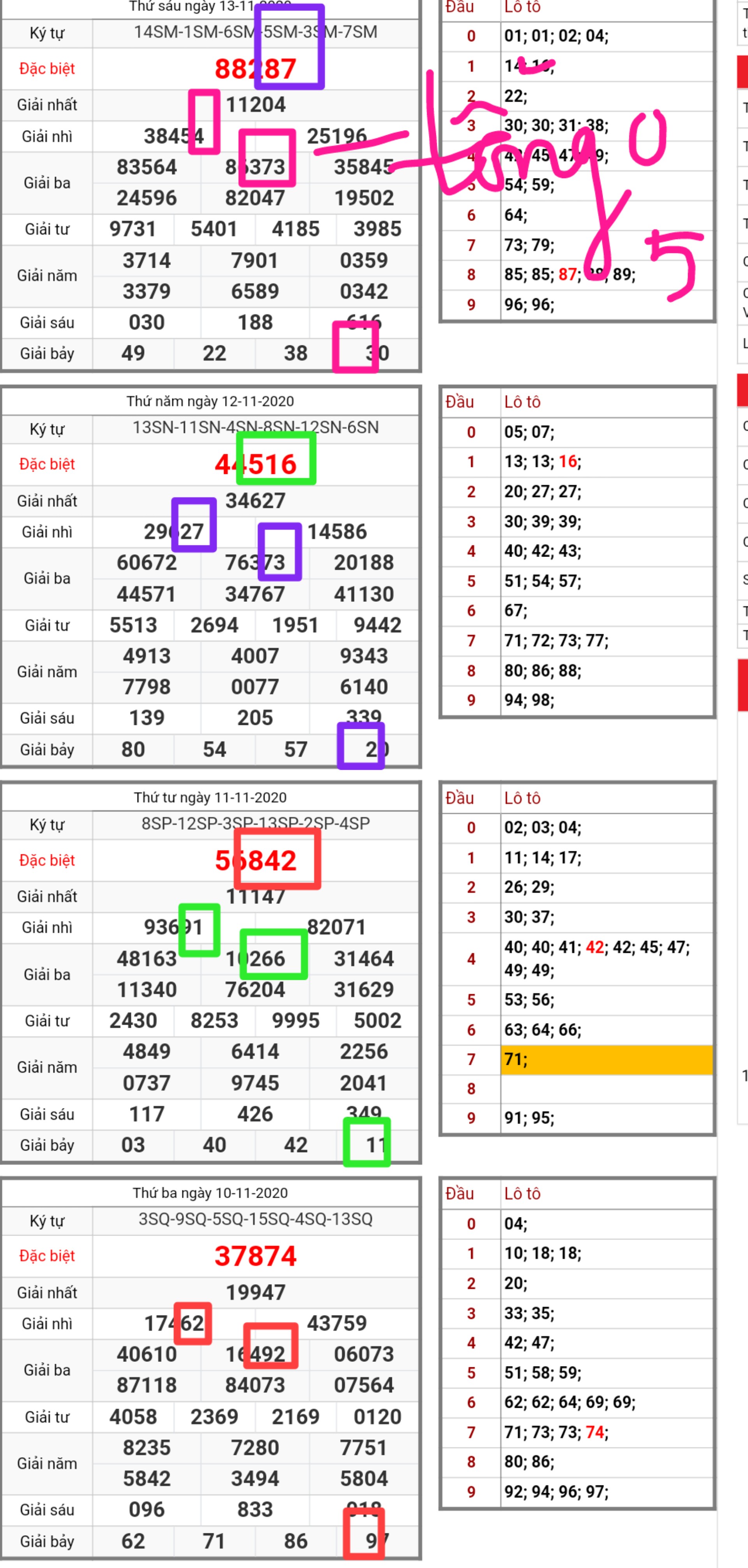Click the seventh prize number 54

pyautogui.click(x=214, y=750)
